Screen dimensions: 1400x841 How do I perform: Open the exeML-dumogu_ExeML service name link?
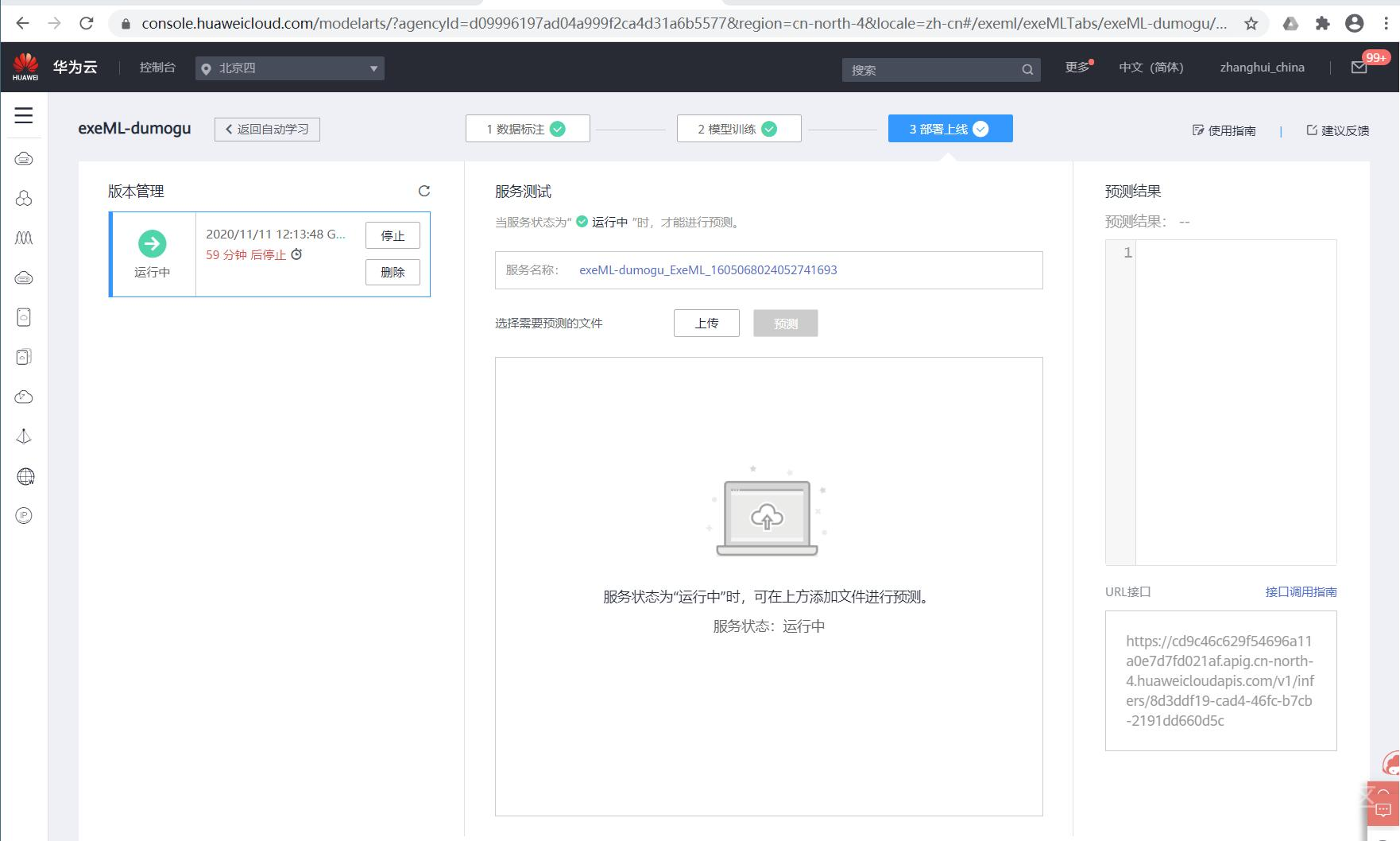click(708, 270)
